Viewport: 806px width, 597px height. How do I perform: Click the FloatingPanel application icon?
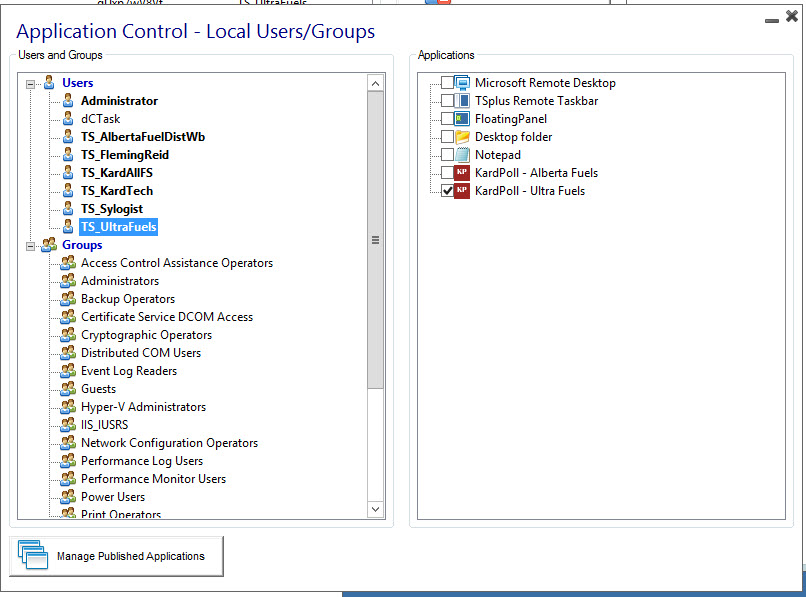tap(462, 119)
